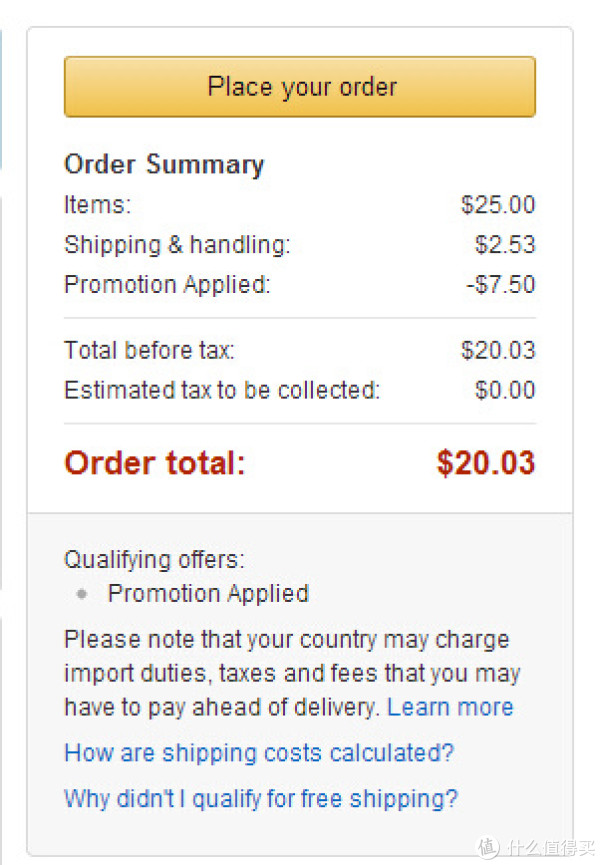Click the Items label in the summary
The width and height of the screenshot is (600, 865).
(98, 205)
